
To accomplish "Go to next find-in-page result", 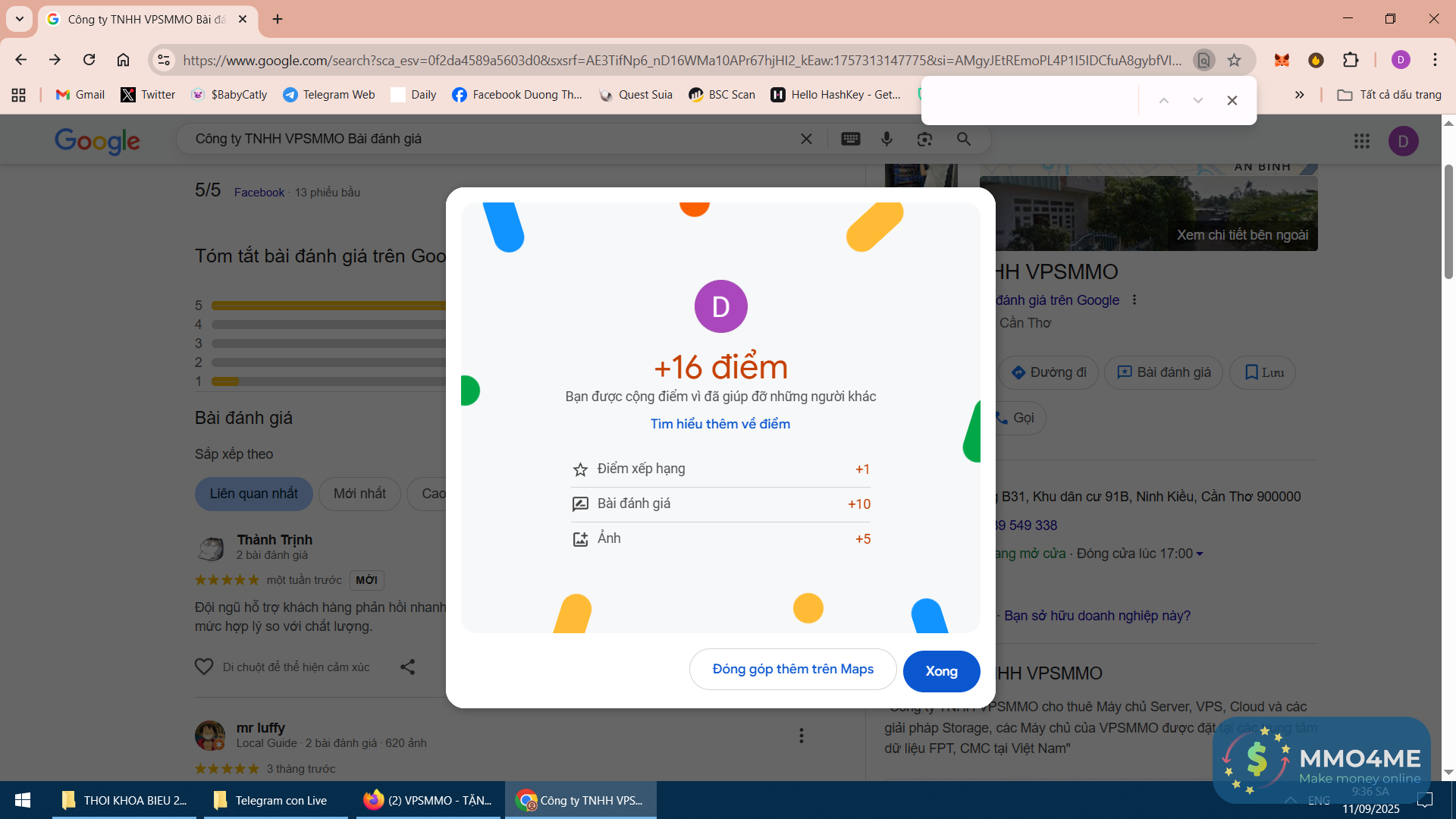I will (x=1197, y=100).
